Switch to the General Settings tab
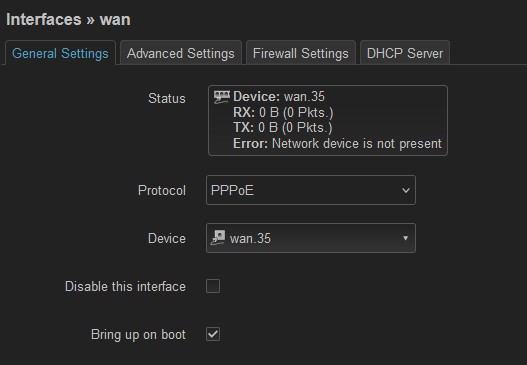The width and height of the screenshot is (527, 365). click(60, 53)
